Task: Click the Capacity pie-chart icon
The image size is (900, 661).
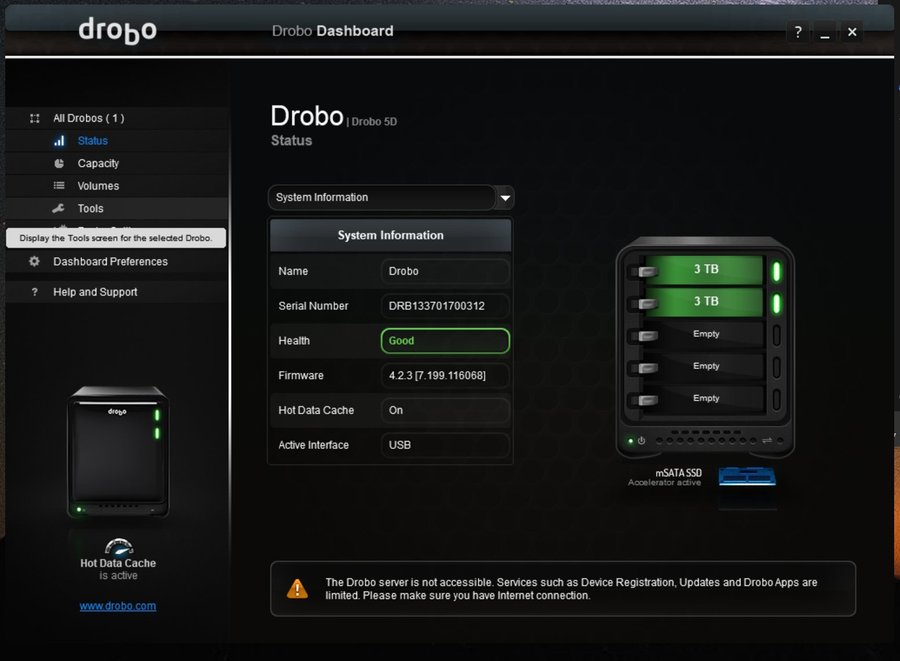Action: click(x=59, y=163)
